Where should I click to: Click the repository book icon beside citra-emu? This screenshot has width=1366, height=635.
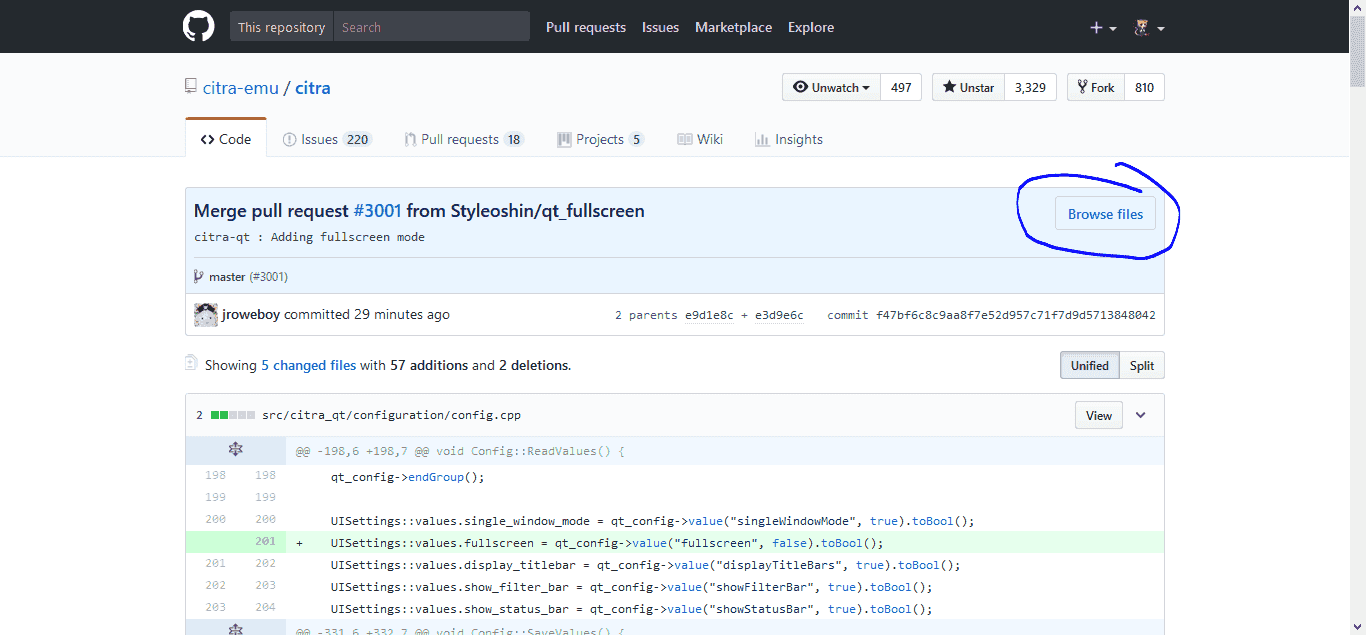(191, 87)
